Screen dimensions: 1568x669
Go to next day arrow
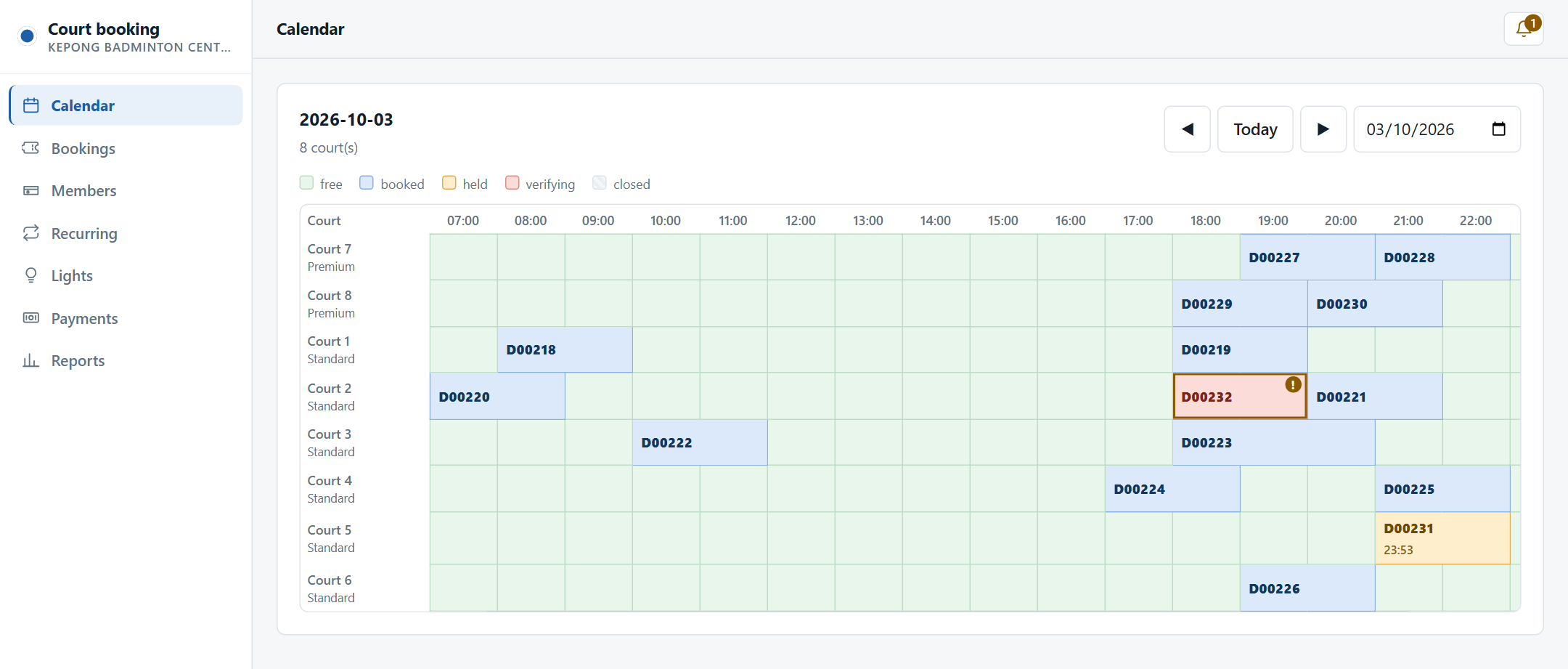(x=1323, y=129)
